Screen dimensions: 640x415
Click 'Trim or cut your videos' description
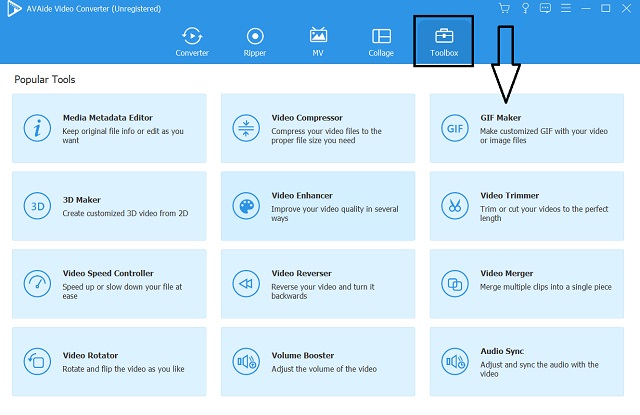pyautogui.click(x=544, y=213)
